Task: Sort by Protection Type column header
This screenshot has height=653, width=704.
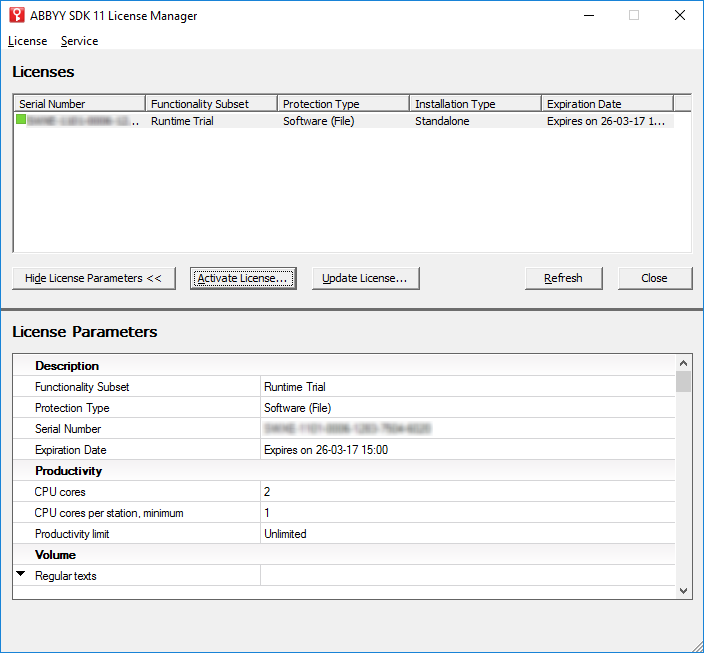Action: [343, 104]
